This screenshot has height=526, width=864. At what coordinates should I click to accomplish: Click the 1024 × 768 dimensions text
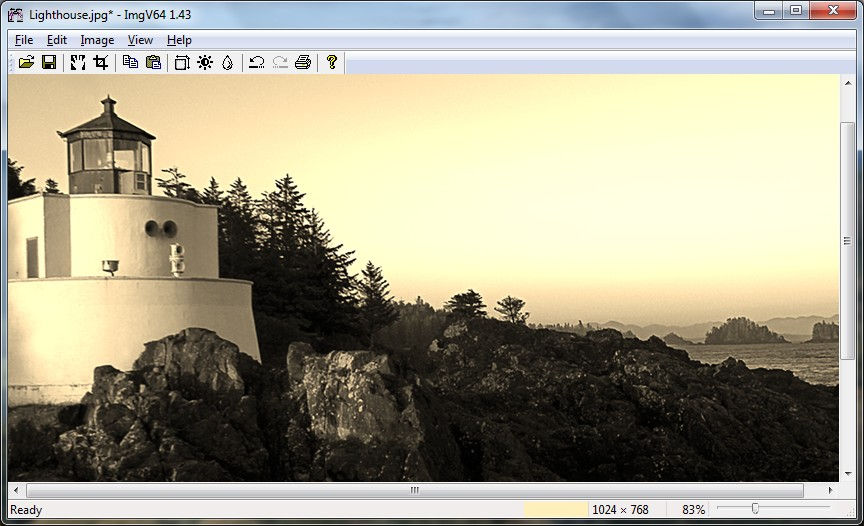620,510
